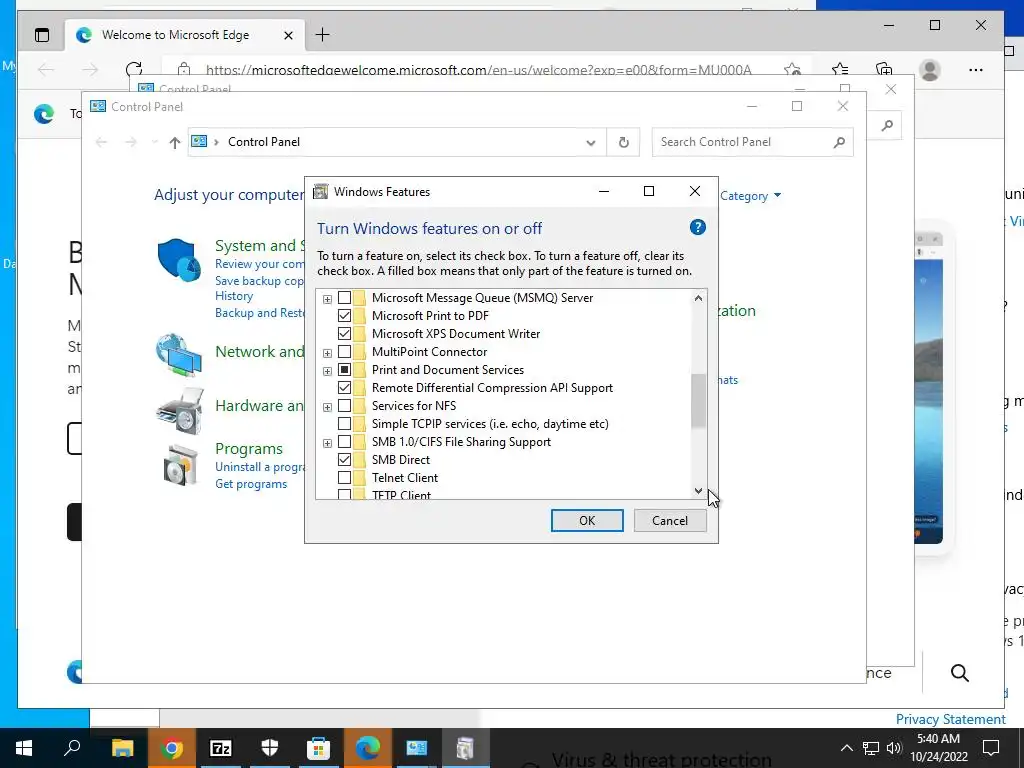
Task: Open File Explorer from taskbar
Action: (x=122, y=748)
